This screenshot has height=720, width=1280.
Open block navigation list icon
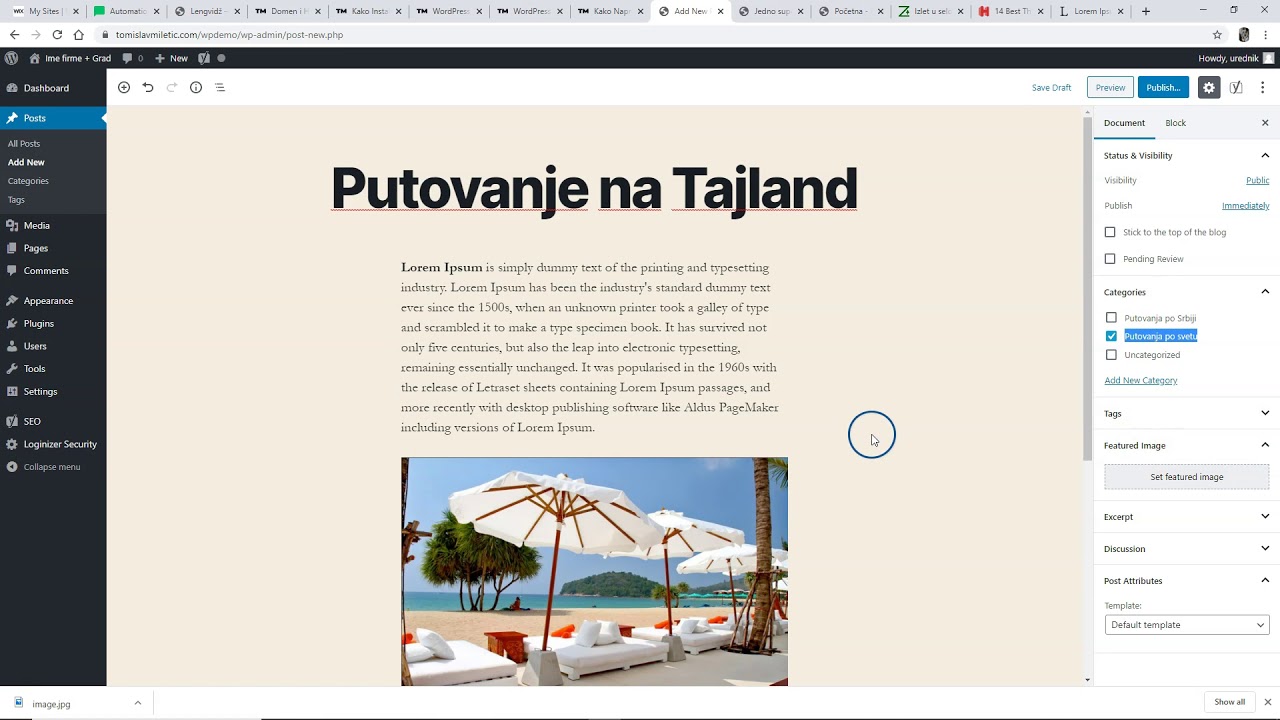click(x=220, y=87)
